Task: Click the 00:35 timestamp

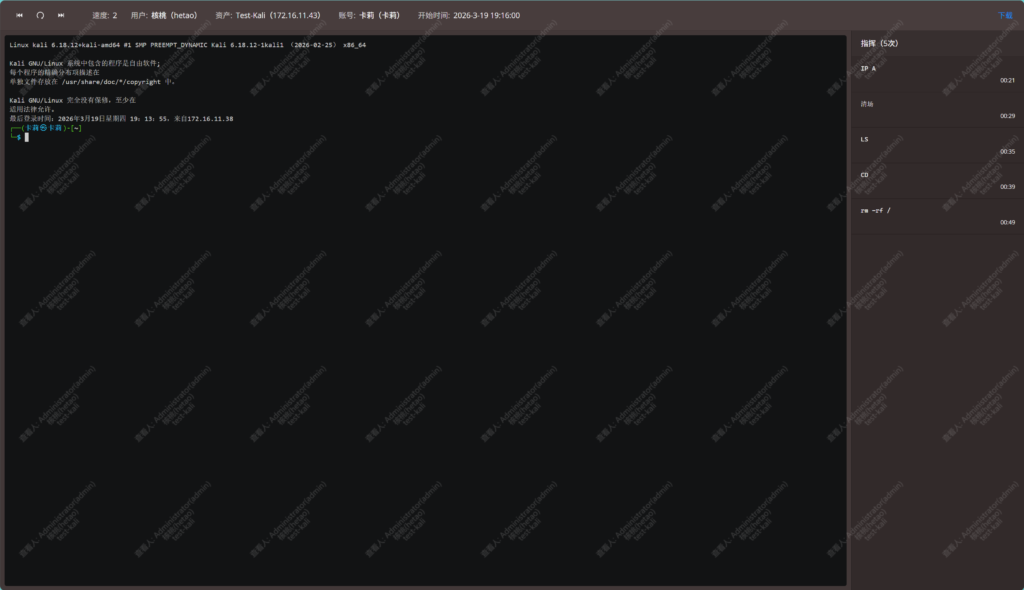Action: pyautogui.click(x=1007, y=152)
